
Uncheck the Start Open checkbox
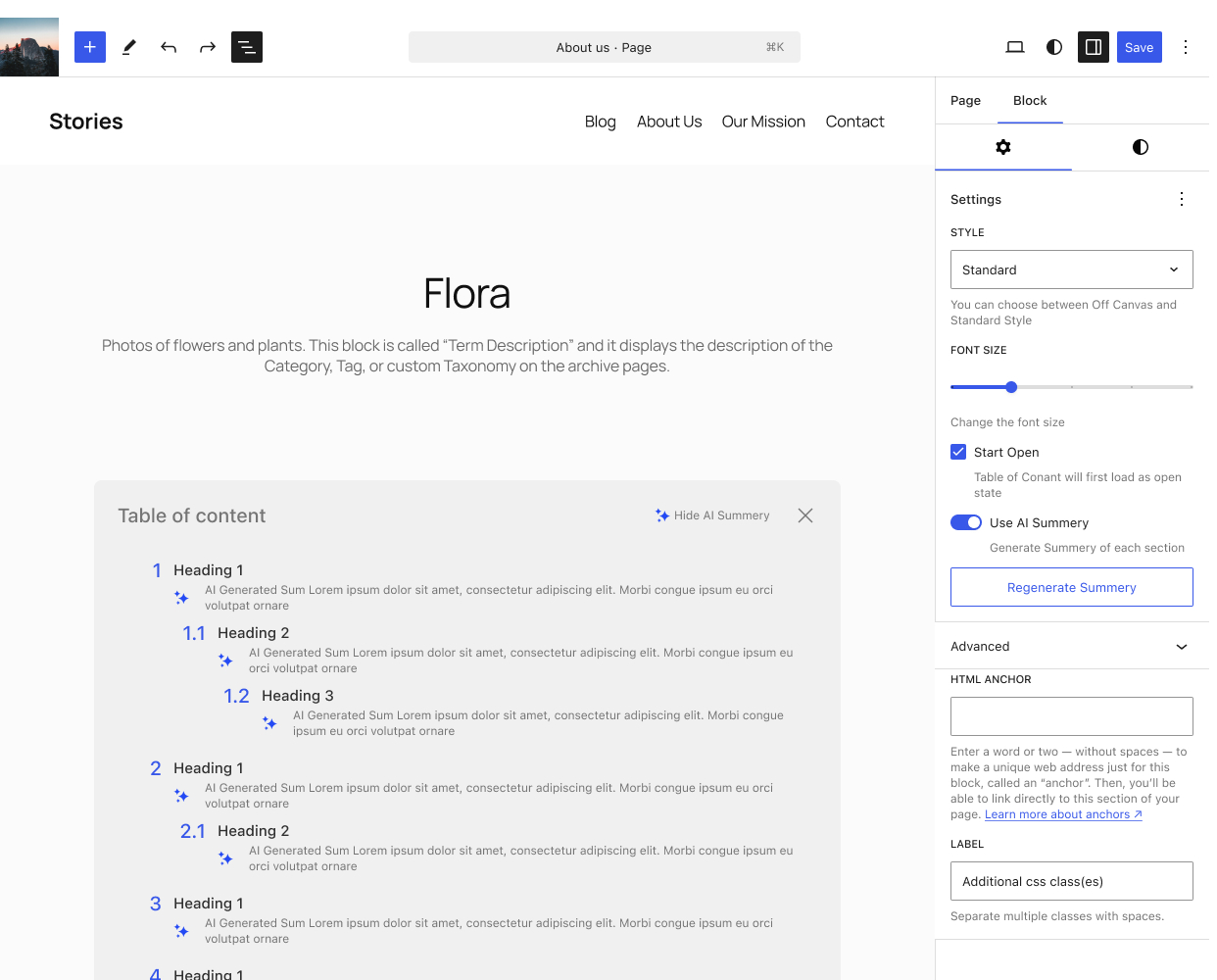click(958, 452)
